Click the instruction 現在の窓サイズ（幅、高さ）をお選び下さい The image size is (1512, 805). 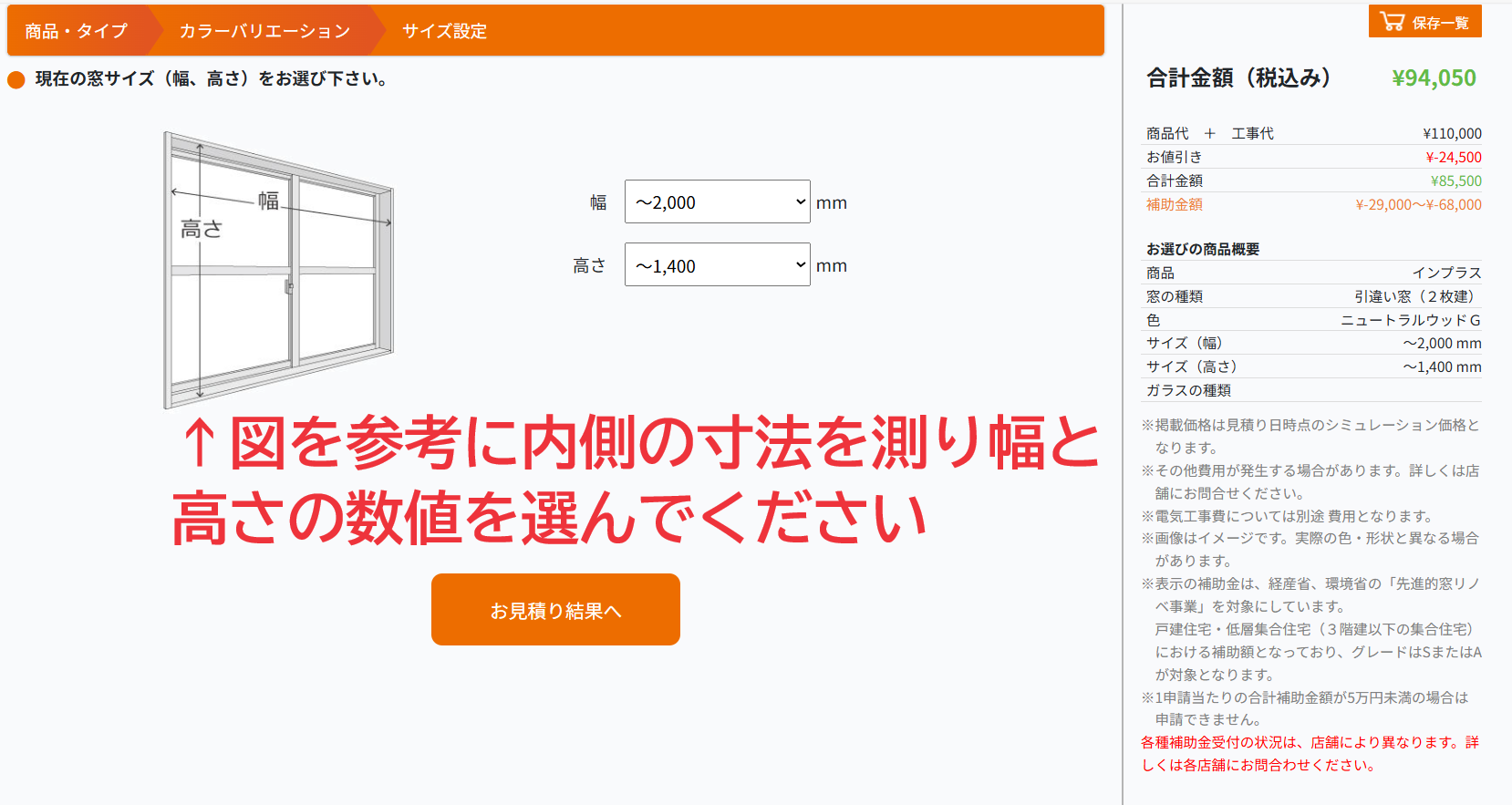(211, 79)
